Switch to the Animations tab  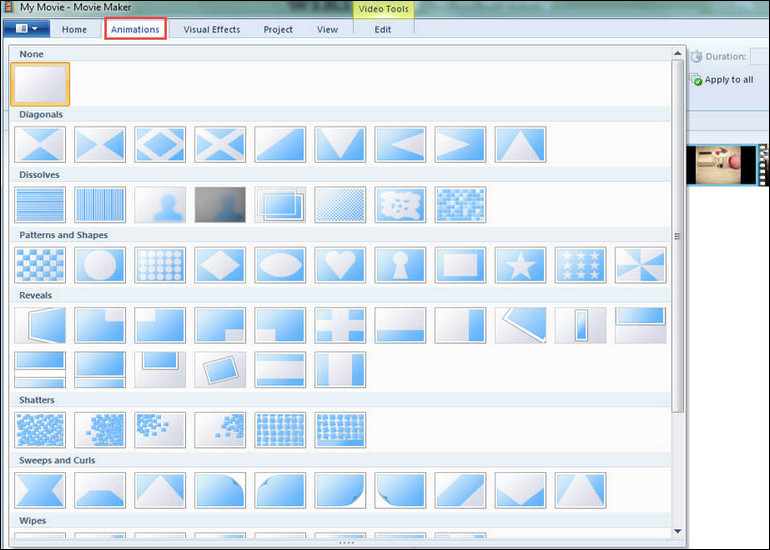click(x=135, y=29)
